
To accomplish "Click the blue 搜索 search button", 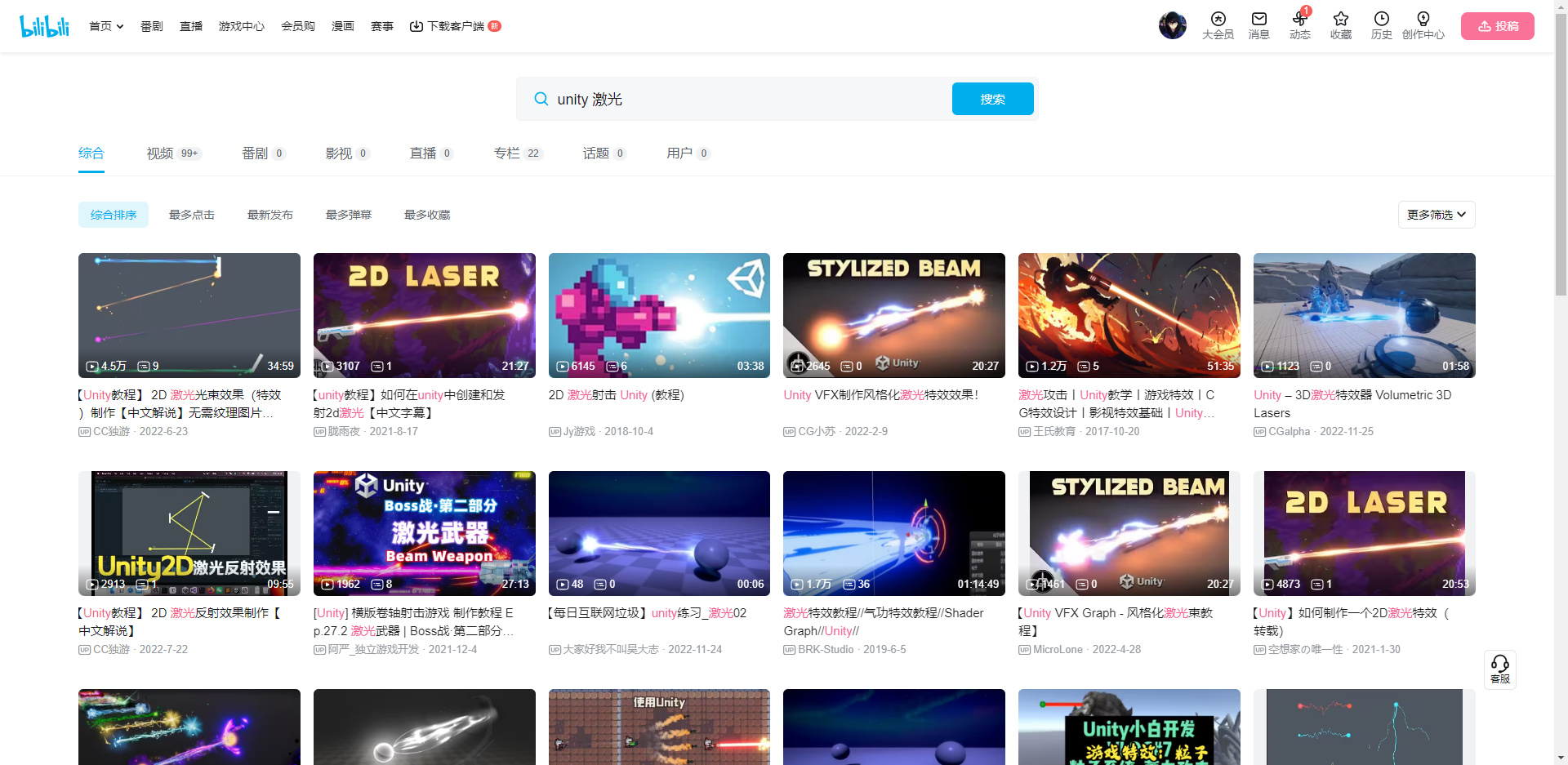I will click(992, 99).
